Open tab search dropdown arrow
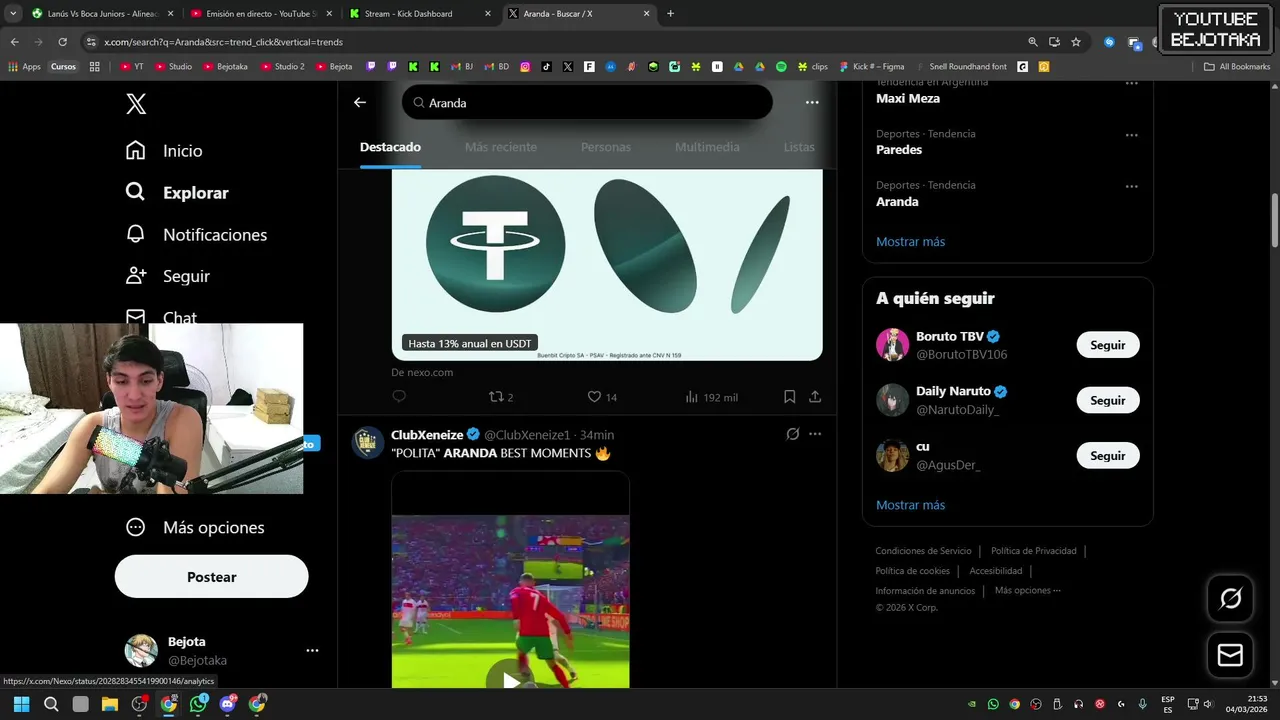 [x=13, y=14]
